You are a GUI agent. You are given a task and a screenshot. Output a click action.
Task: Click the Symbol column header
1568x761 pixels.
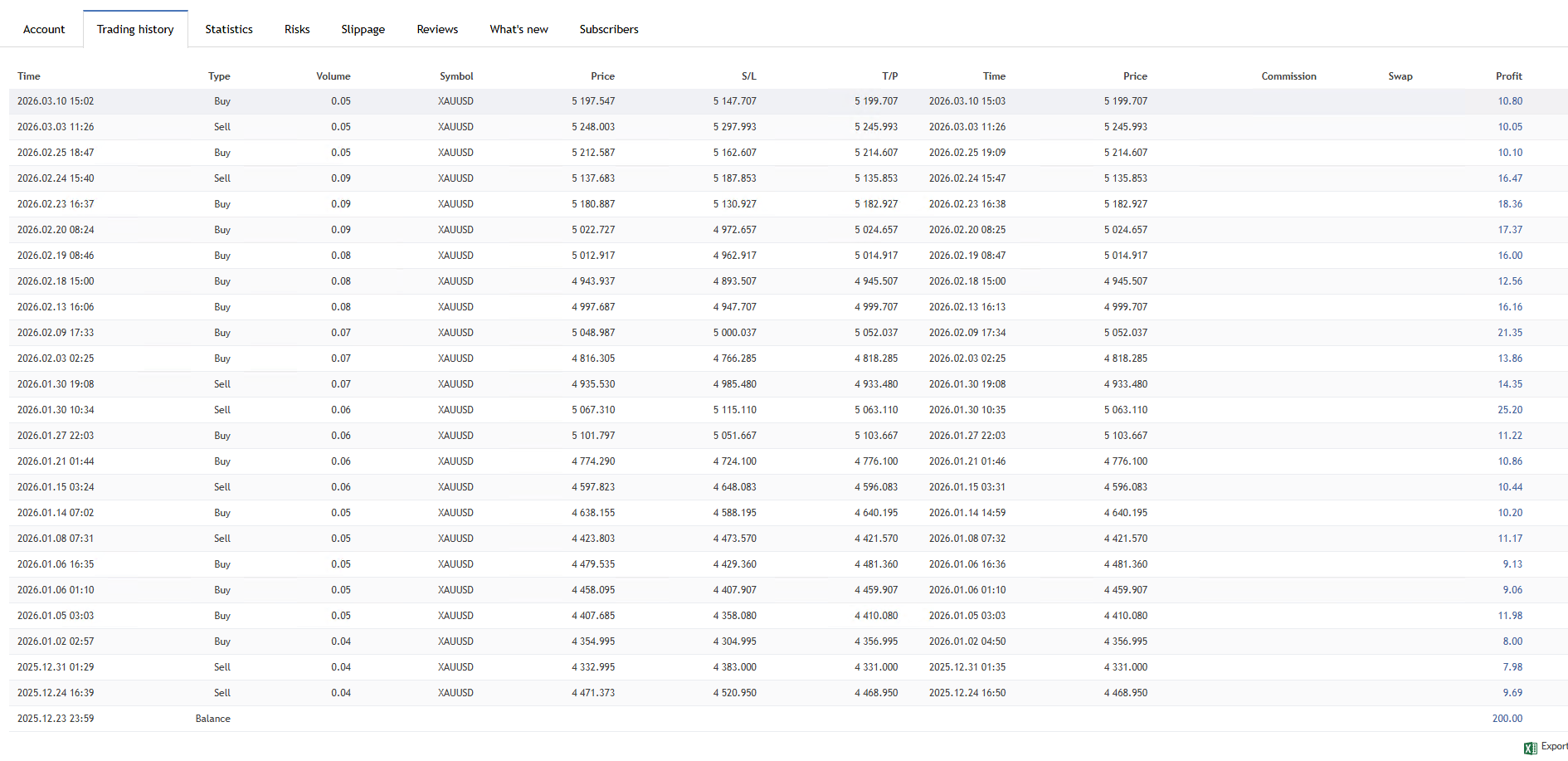coord(456,76)
